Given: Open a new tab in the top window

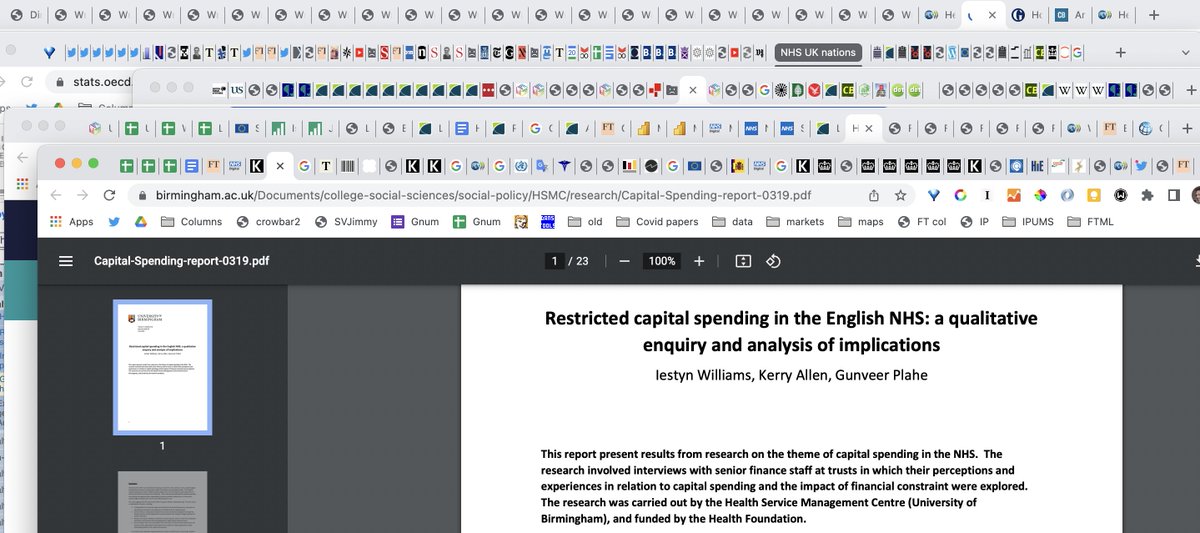Looking at the screenshot, I should [x=1152, y=16].
